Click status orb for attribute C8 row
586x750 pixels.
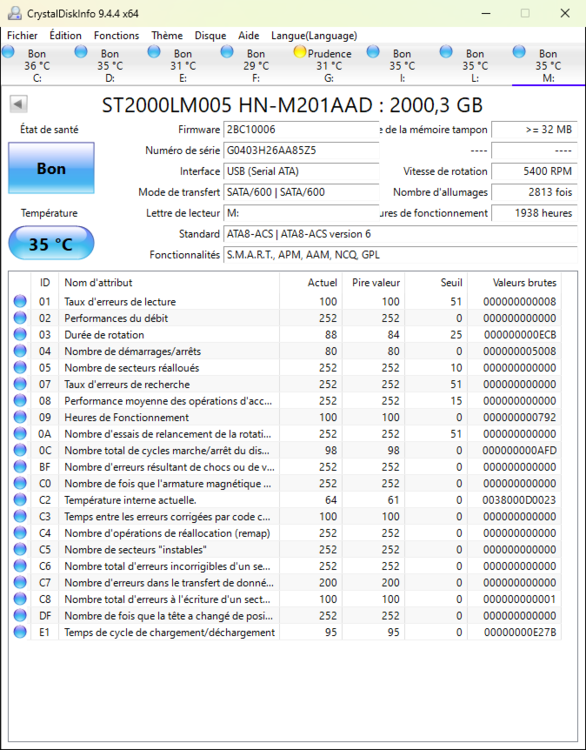pos(20,599)
